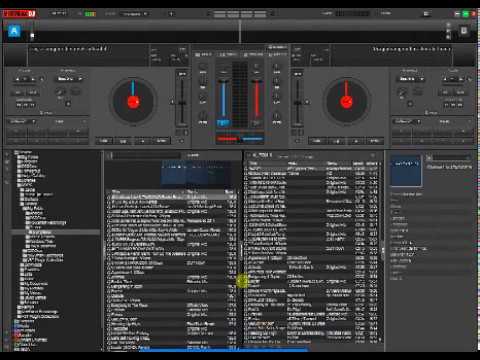
Task: Select the first track row in the song list
Action: 172,197
